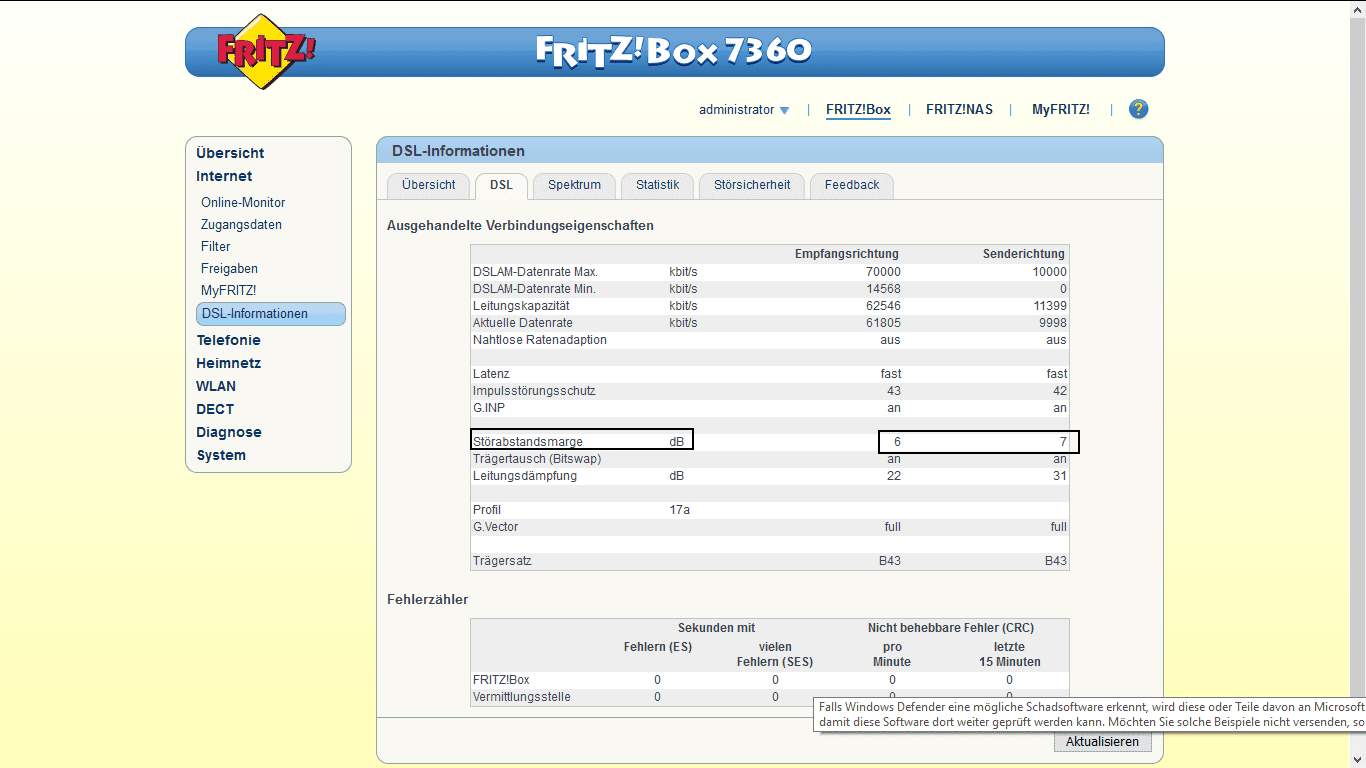Click the DSLAM-Datenrate Min. row label

coord(534,289)
